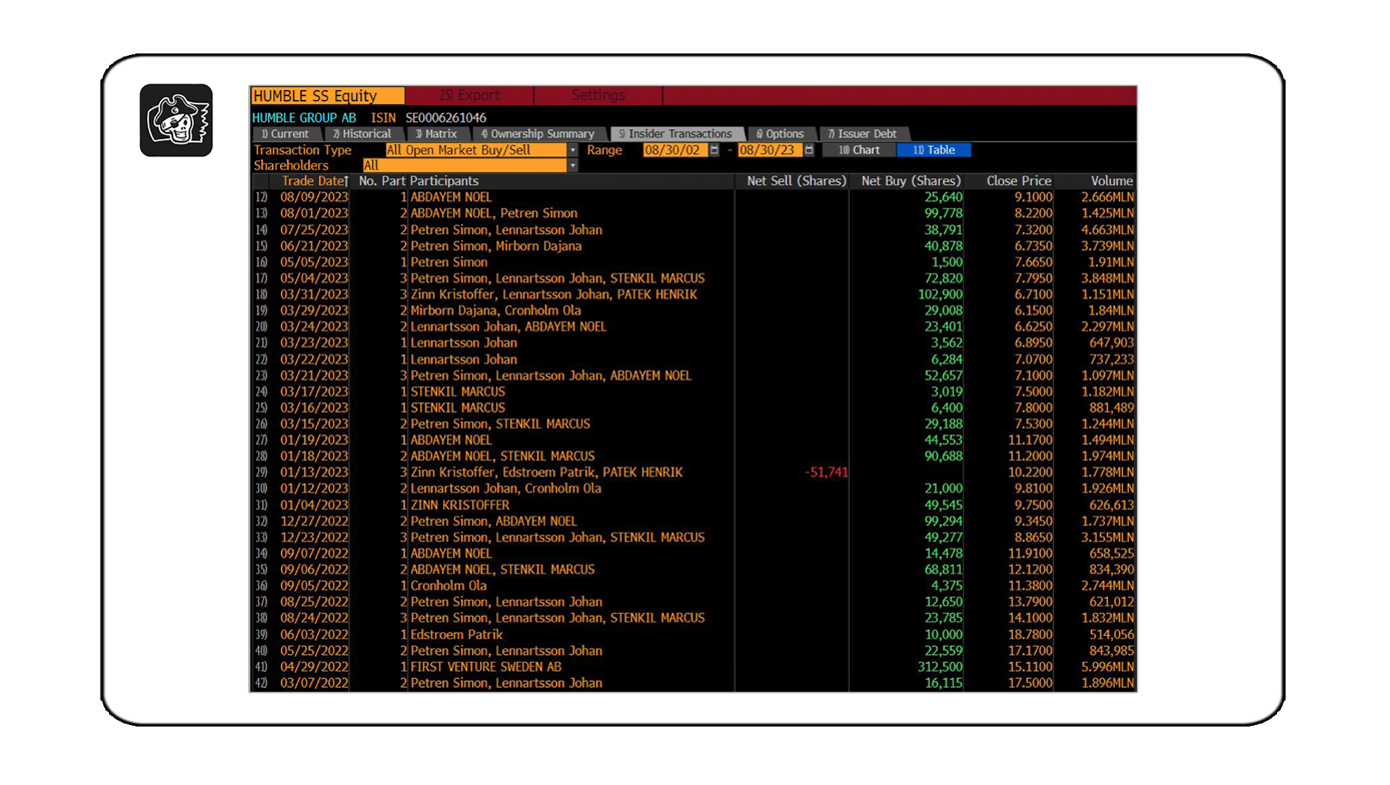Click volume value 647,903
The image size is (1390, 785).
pyautogui.click(x=1110, y=343)
